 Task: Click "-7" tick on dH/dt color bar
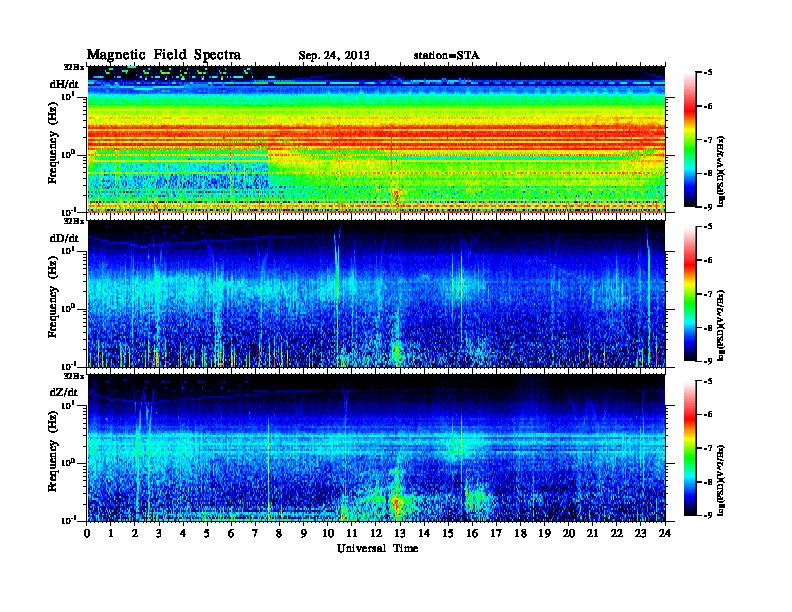708,140
